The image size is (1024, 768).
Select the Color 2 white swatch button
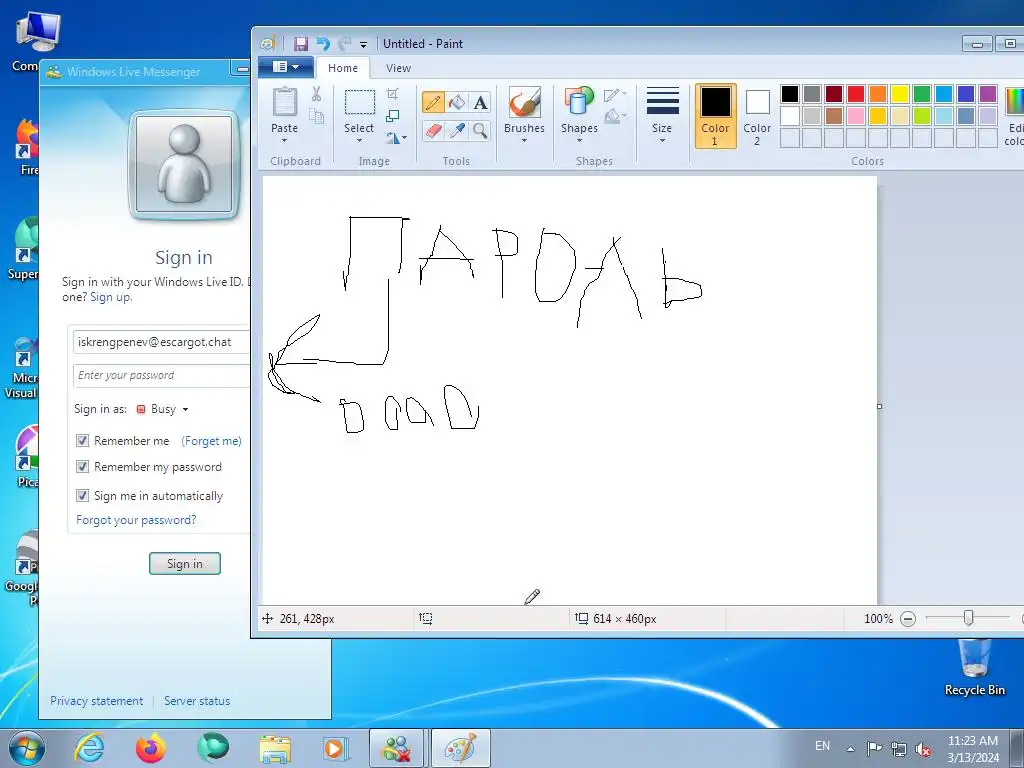pyautogui.click(x=758, y=116)
